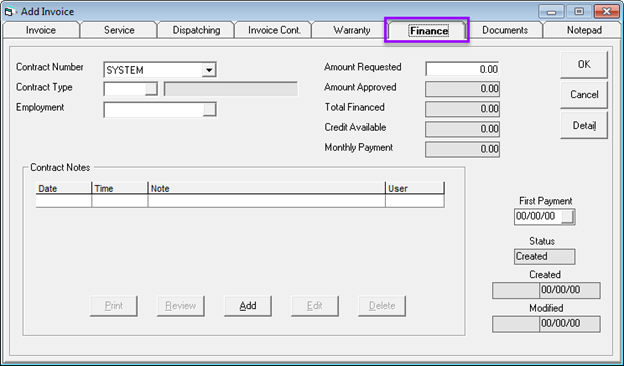The height and width of the screenshot is (366, 624).
Task: Open the Employment lookup button
Action: click(x=209, y=109)
